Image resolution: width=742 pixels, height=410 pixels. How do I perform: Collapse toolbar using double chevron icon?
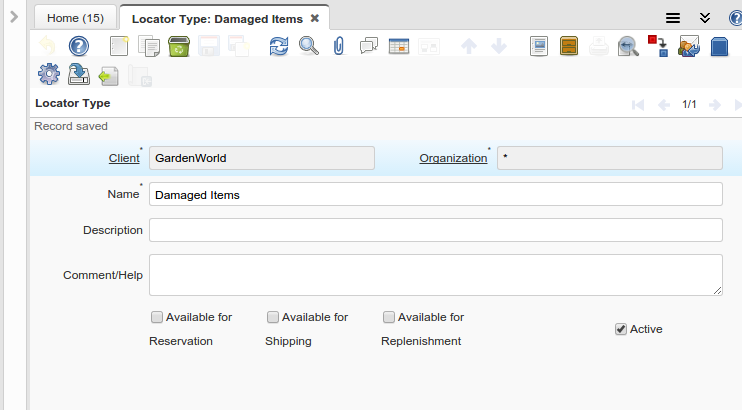704,18
